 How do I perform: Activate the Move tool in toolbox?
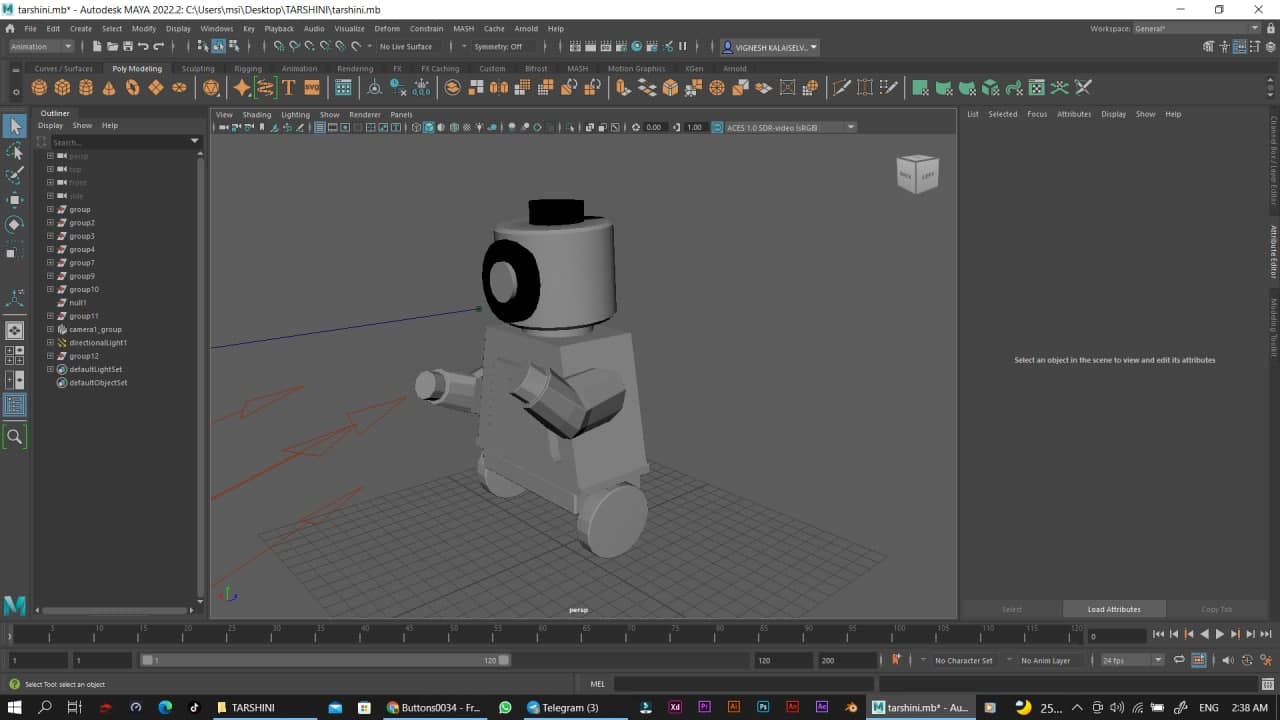[x=15, y=199]
